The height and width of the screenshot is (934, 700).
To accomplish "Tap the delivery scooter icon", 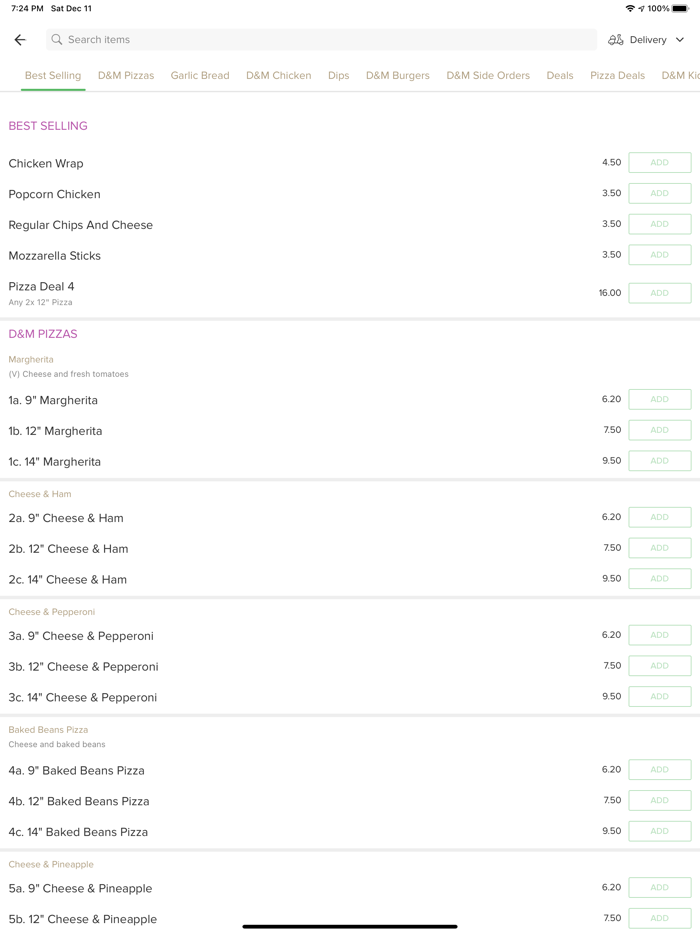I will 615,40.
